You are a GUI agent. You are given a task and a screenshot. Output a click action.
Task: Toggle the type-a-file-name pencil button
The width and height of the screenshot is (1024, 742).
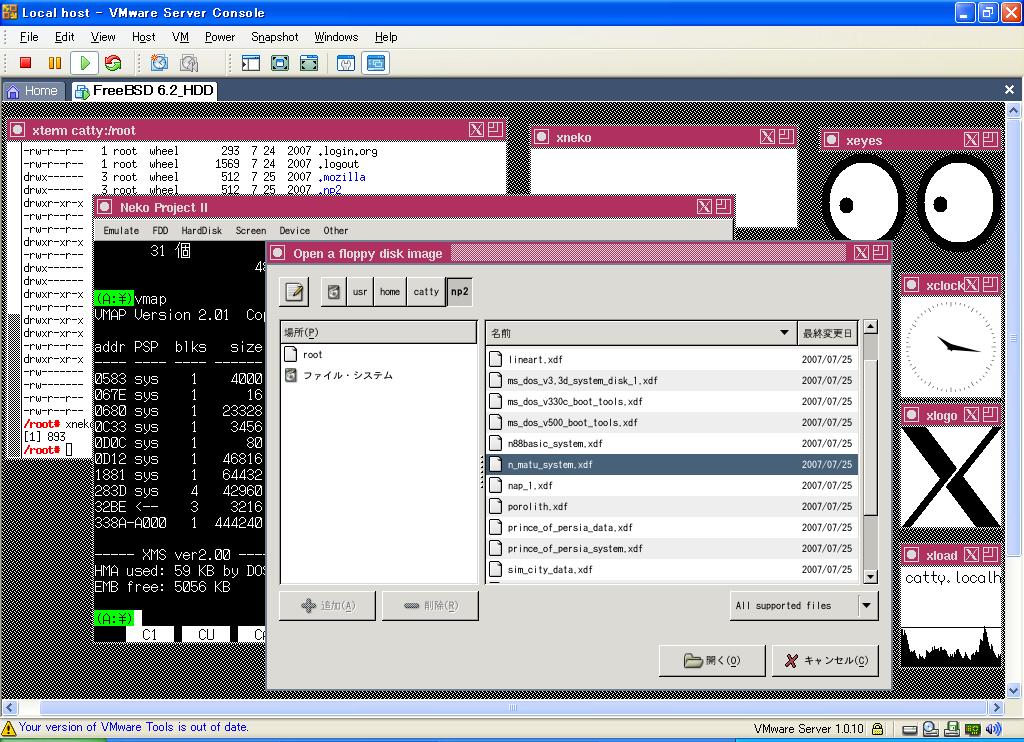(x=295, y=291)
